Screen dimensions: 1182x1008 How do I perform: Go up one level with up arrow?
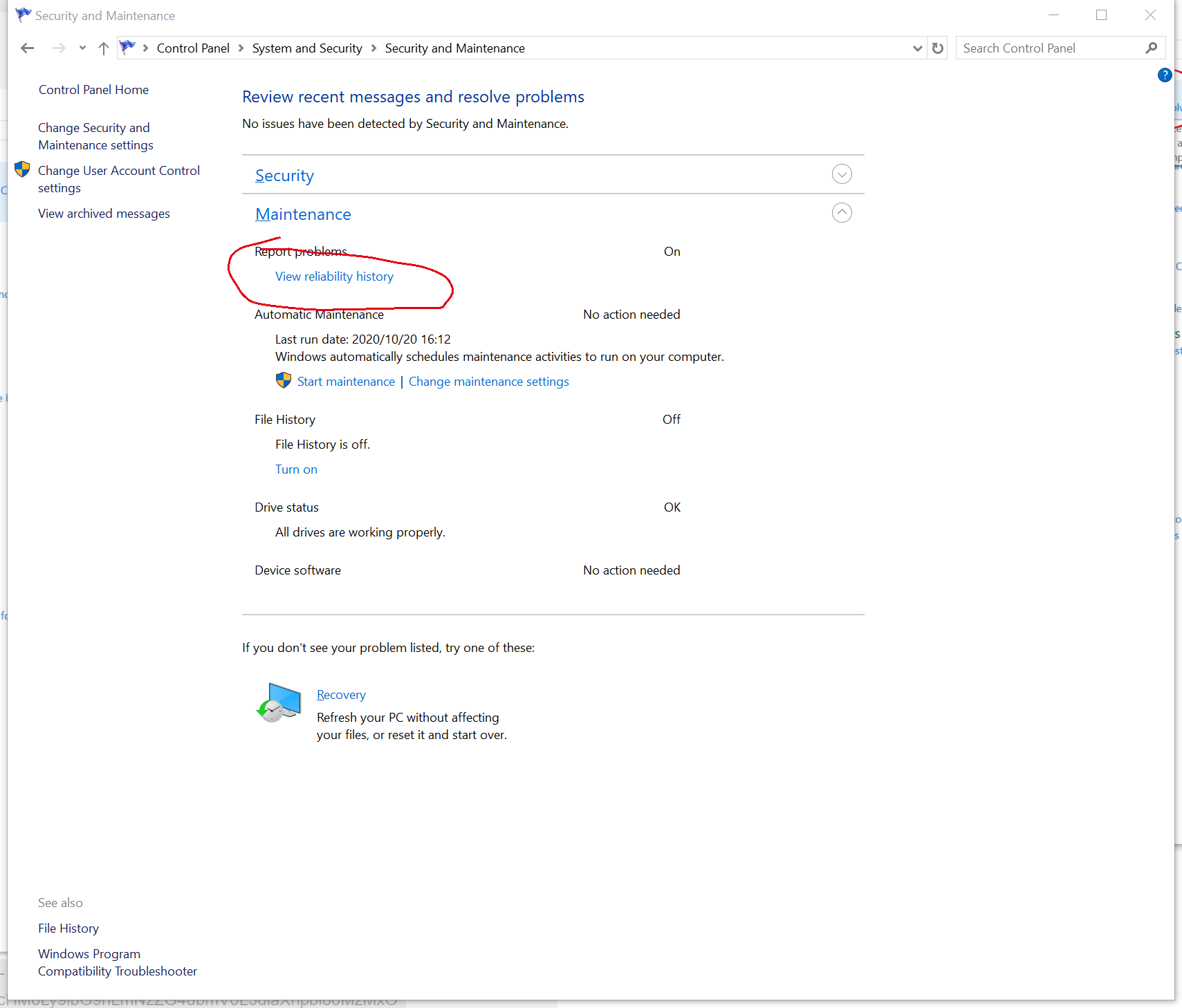(104, 48)
